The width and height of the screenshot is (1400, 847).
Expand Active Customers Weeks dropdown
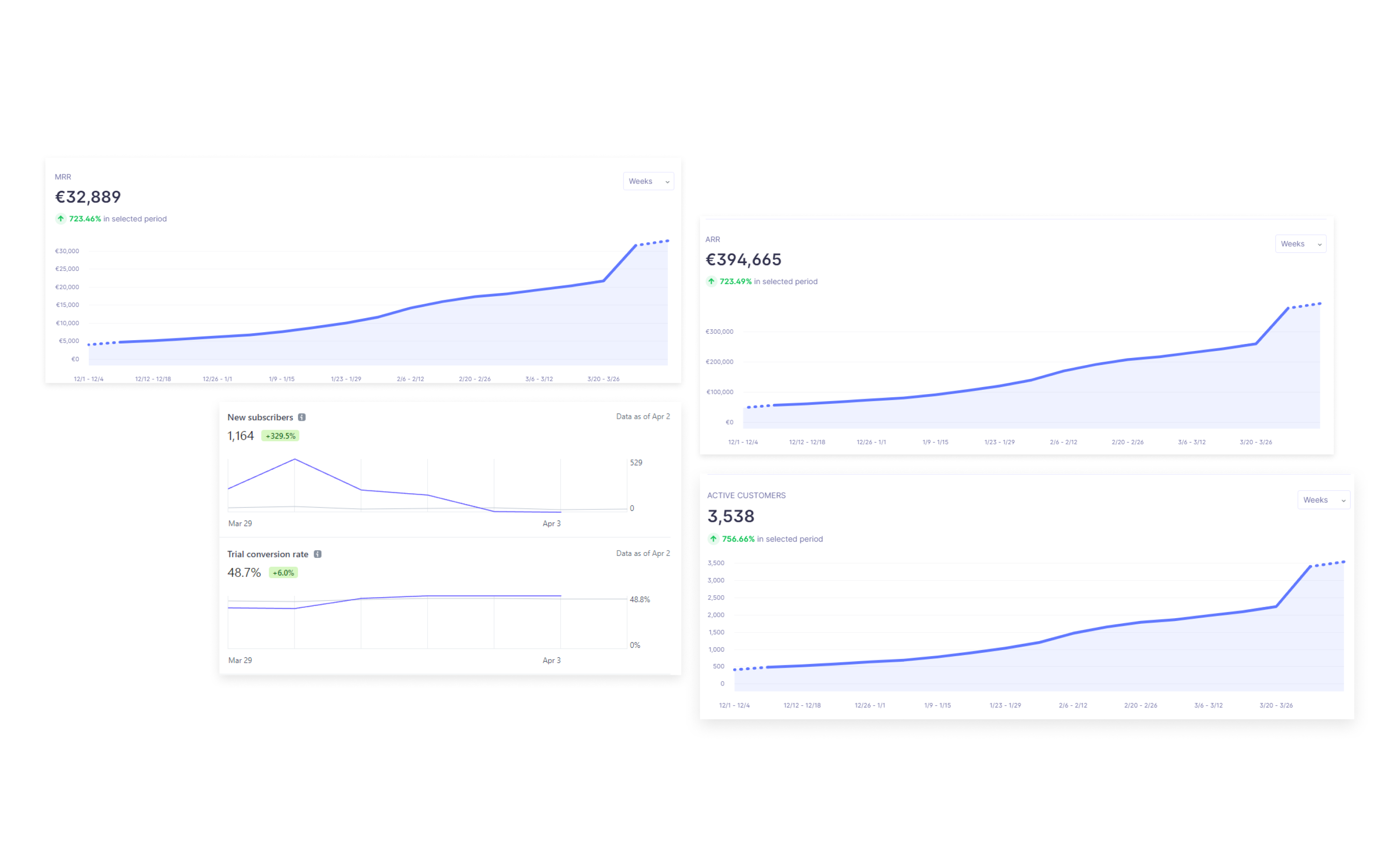tap(1323, 500)
